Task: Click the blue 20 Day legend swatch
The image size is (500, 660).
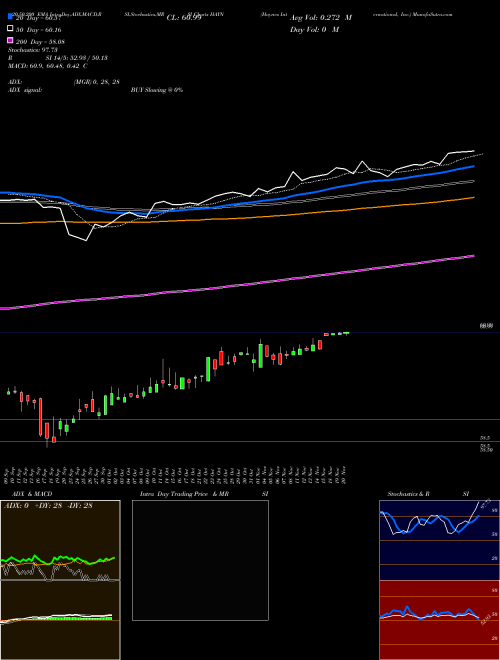Action: pyautogui.click(x=10, y=17)
